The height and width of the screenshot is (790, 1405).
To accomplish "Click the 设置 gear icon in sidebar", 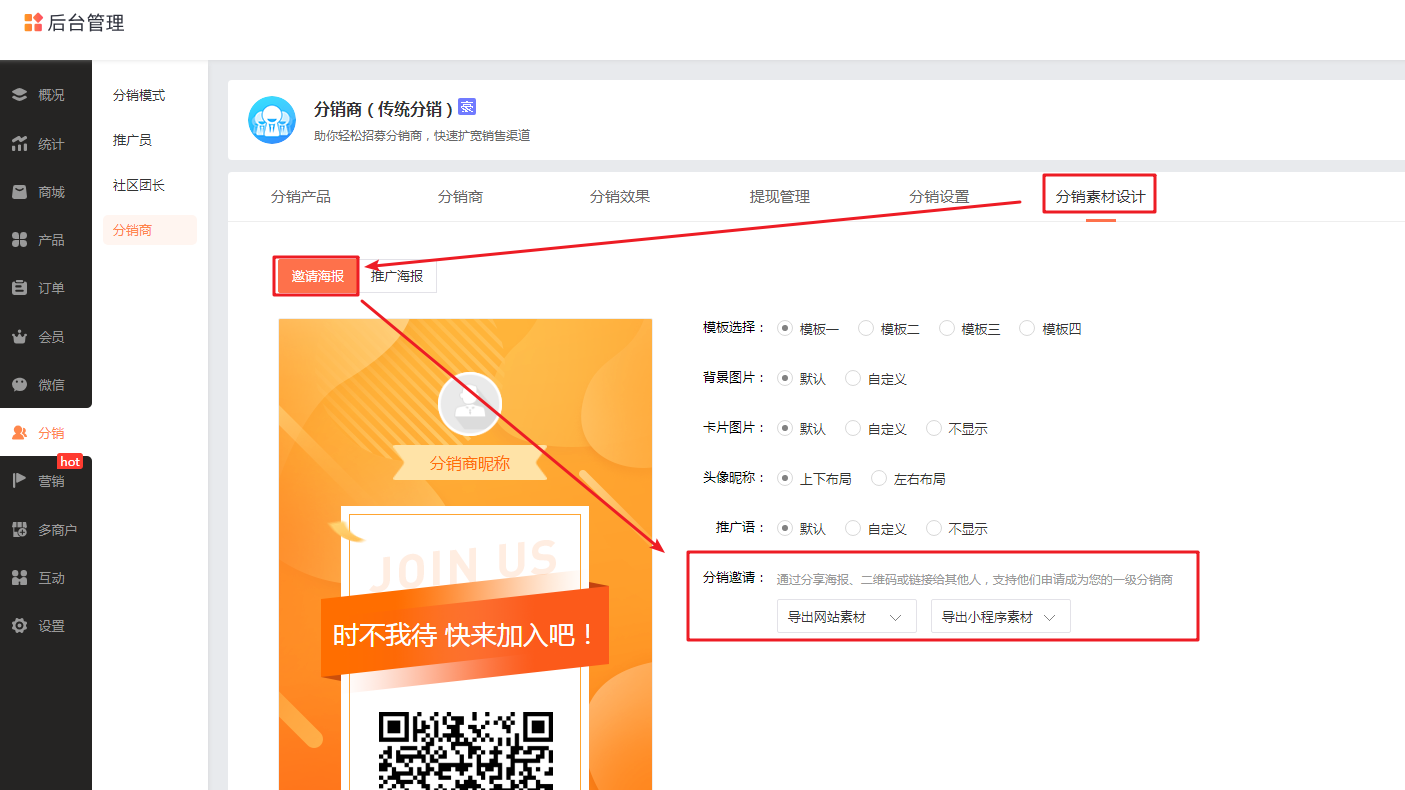I will click(x=19, y=626).
